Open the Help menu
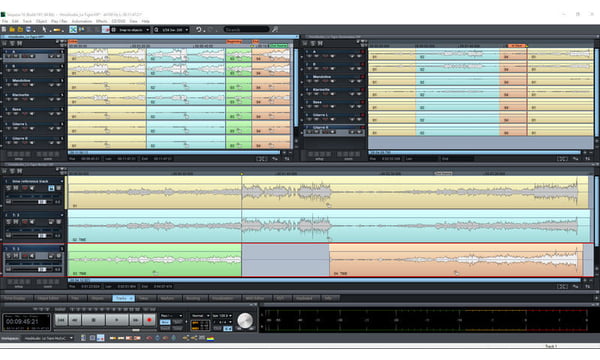Viewport: 600px width, 360px height. point(145,21)
